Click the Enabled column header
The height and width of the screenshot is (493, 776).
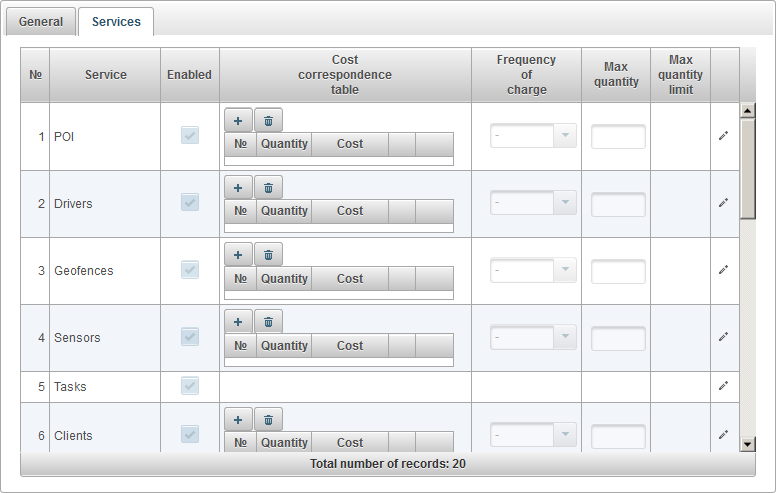189,75
